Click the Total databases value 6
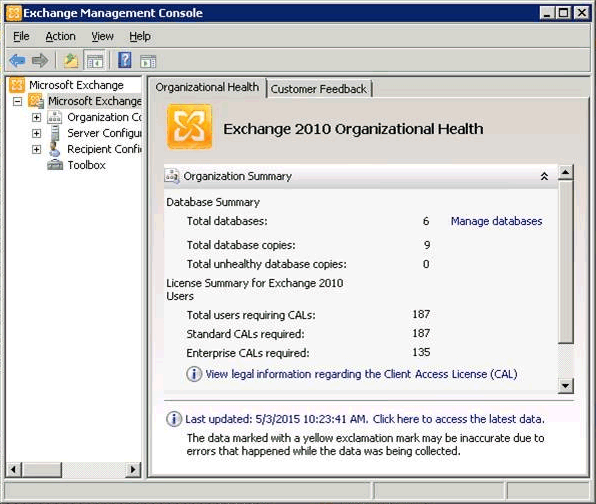596x504 pixels. pyautogui.click(x=426, y=221)
